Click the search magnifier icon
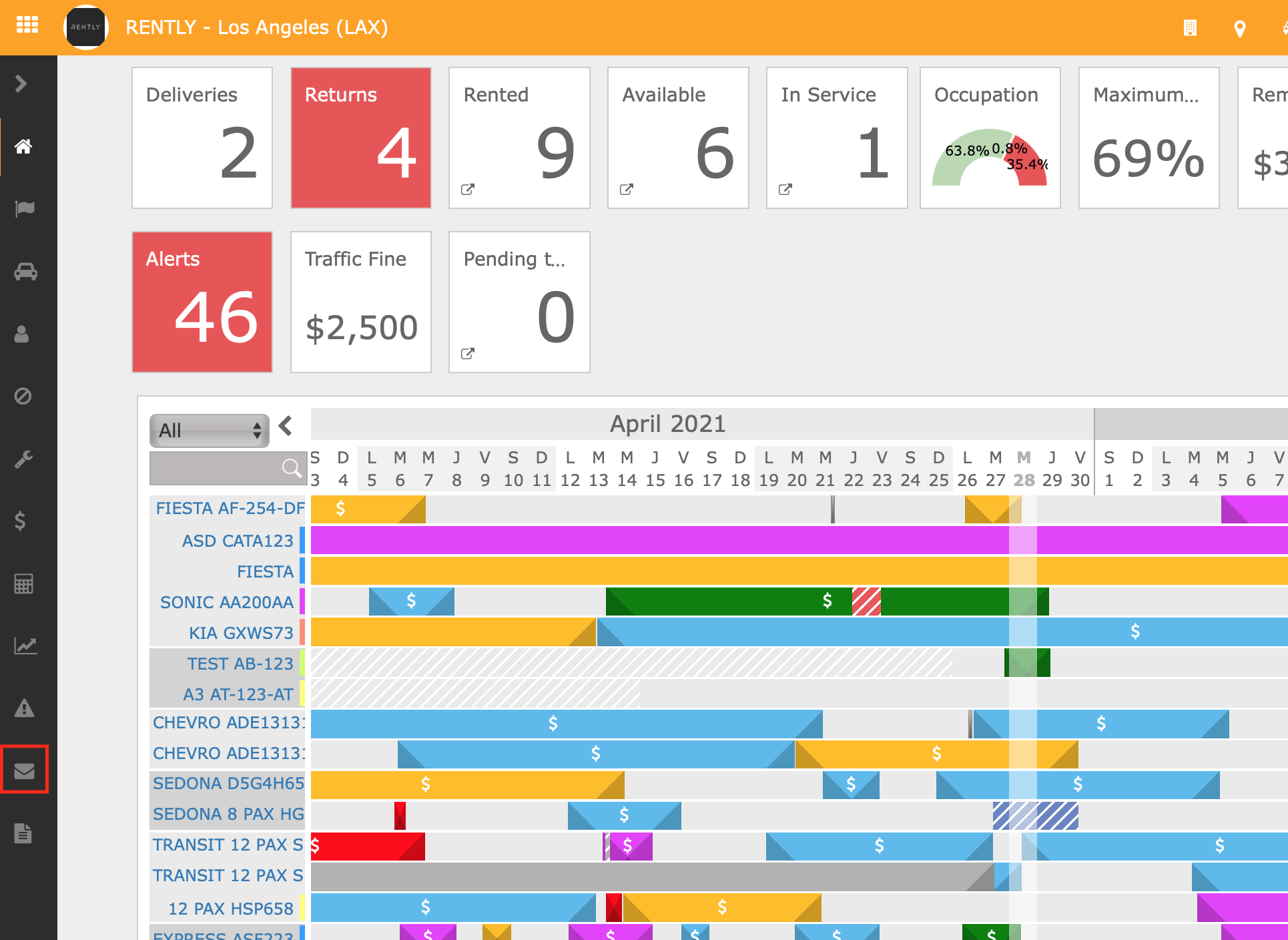 coord(291,468)
